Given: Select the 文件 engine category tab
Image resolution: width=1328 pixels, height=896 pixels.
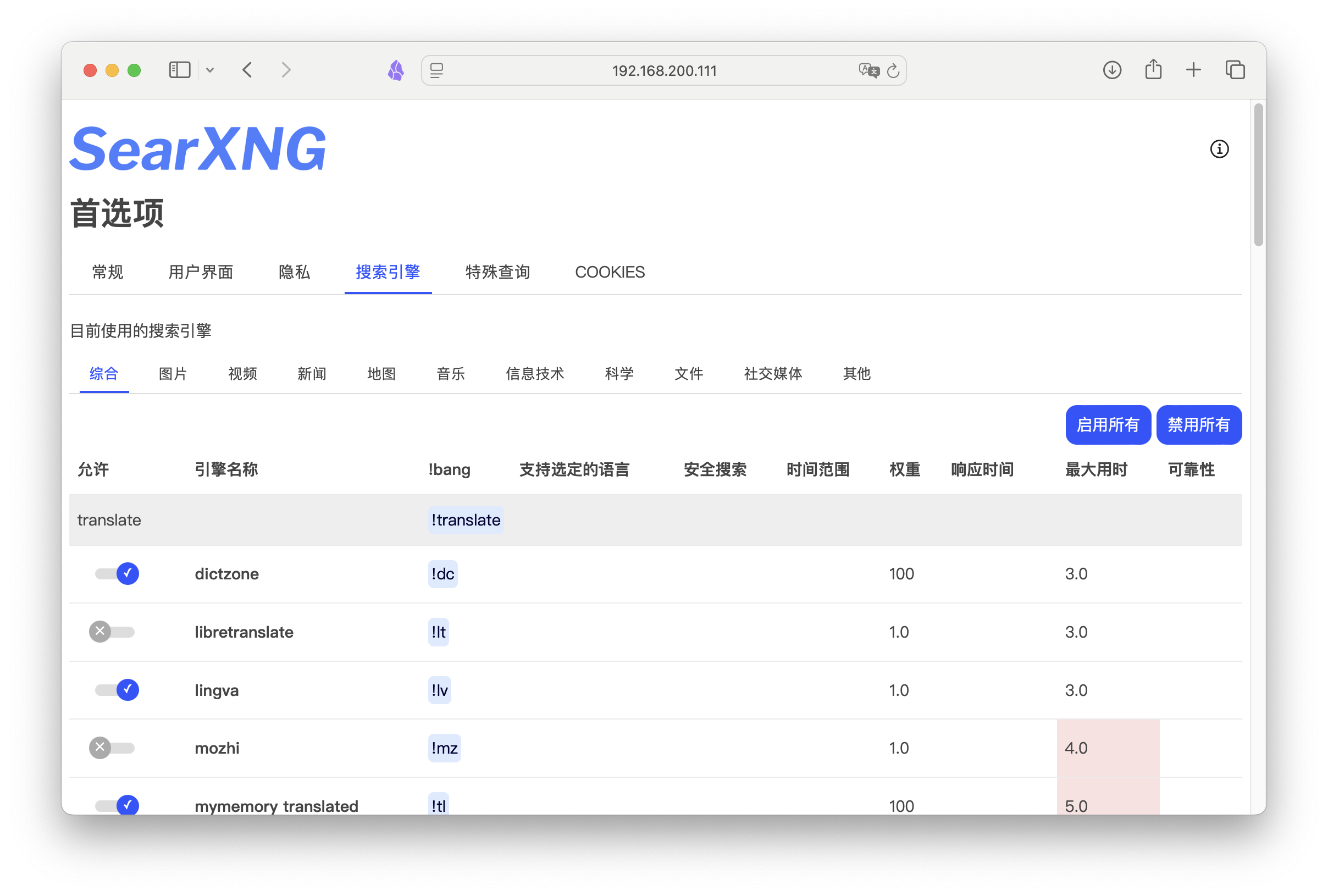Looking at the screenshot, I should click(689, 374).
